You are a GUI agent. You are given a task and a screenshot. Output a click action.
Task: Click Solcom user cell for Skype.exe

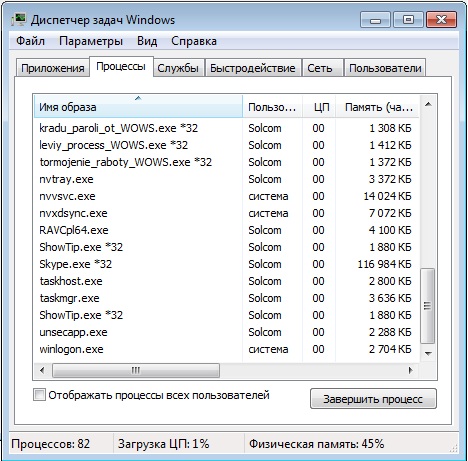[265, 264]
